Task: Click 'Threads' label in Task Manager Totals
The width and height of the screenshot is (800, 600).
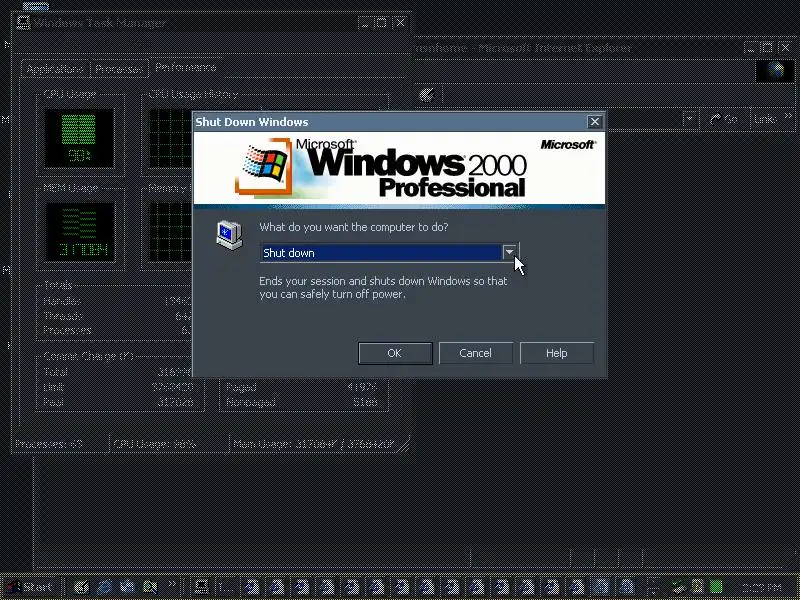Action: pos(63,316)
